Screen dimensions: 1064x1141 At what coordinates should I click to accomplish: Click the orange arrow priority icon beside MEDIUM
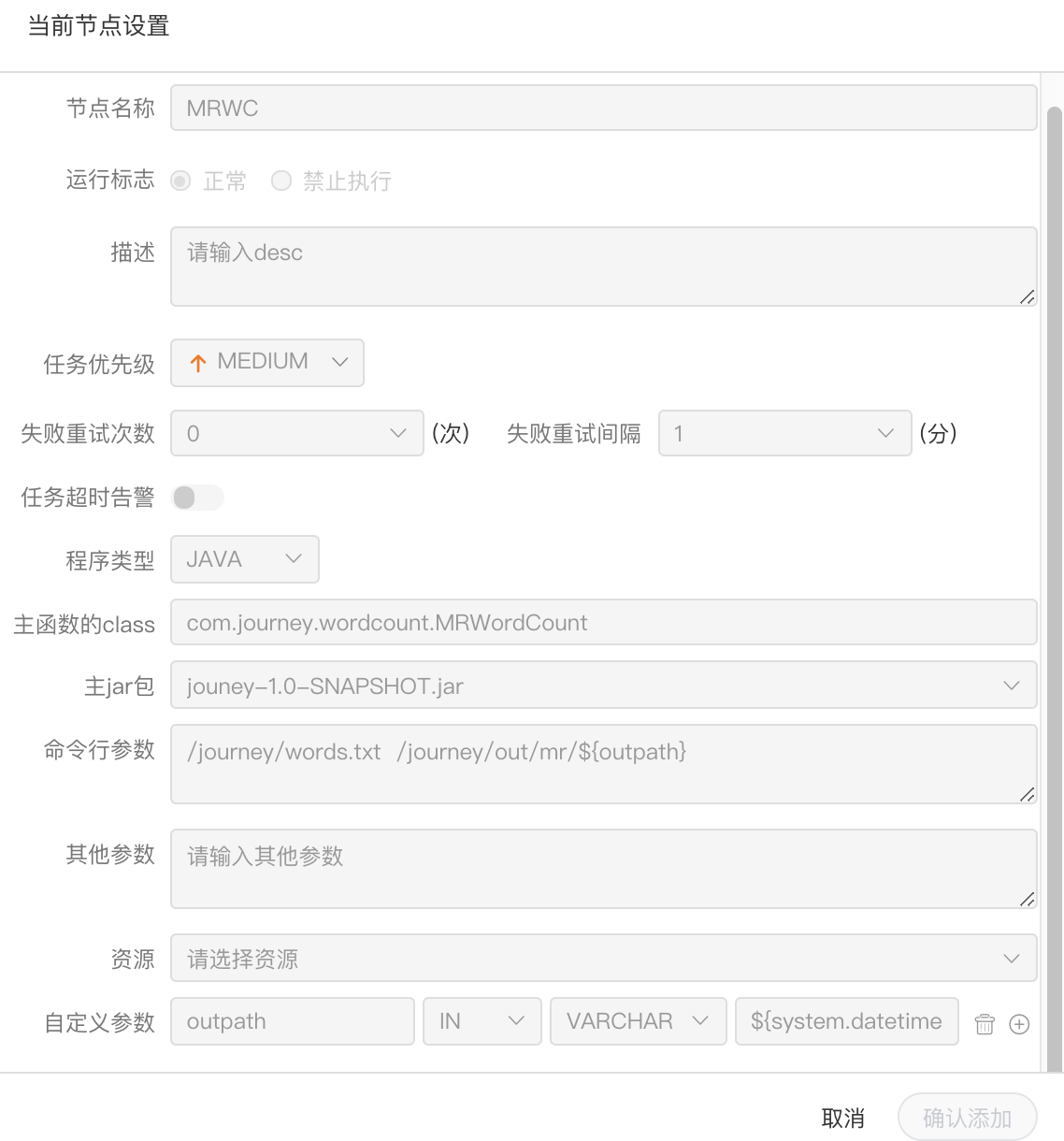point(198,363)
